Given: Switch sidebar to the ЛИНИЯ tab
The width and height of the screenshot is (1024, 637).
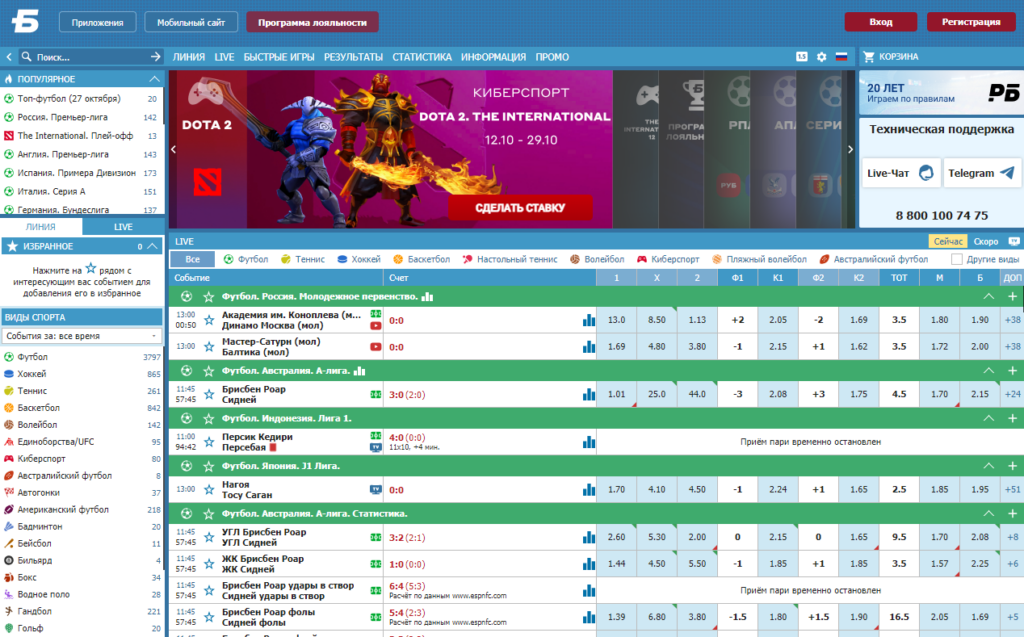Looking at the screenshot, I should 41,227.
